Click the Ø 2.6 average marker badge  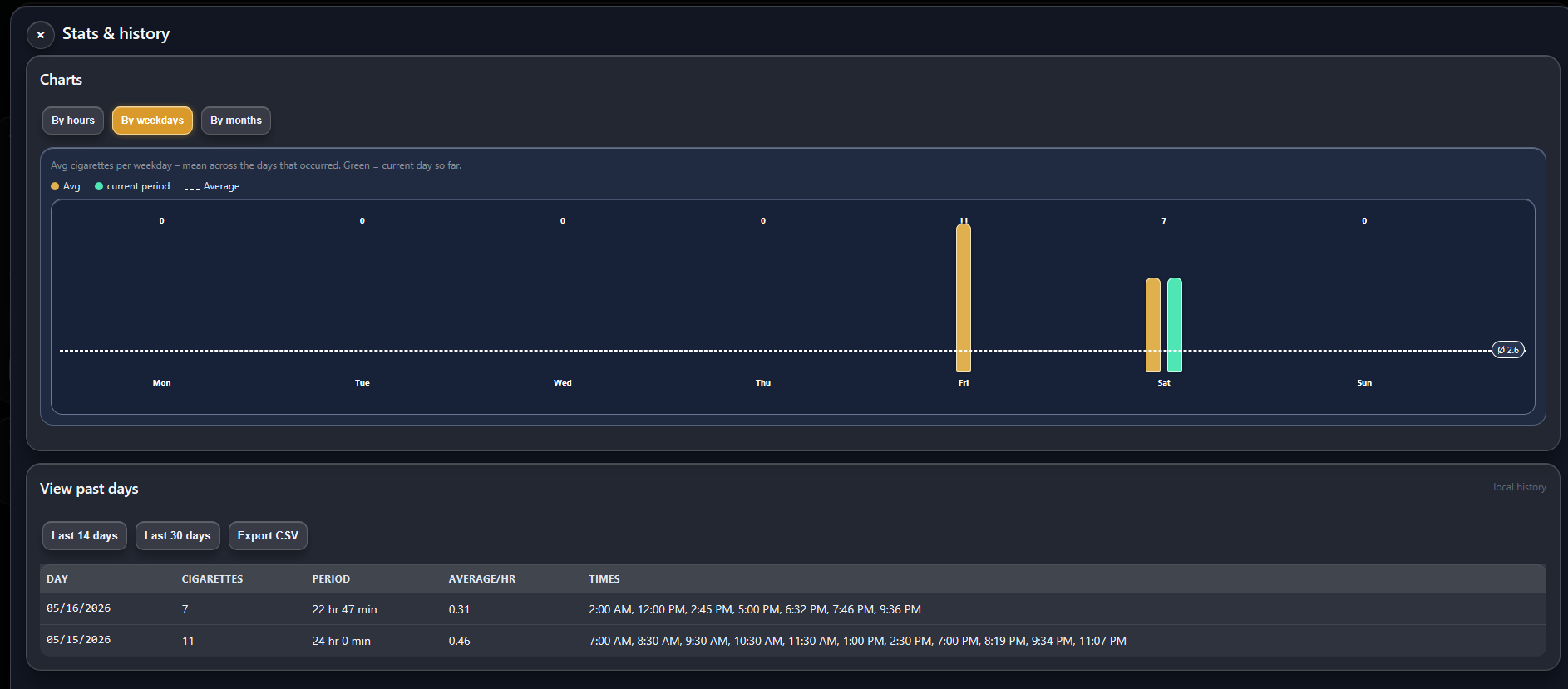1508,350
